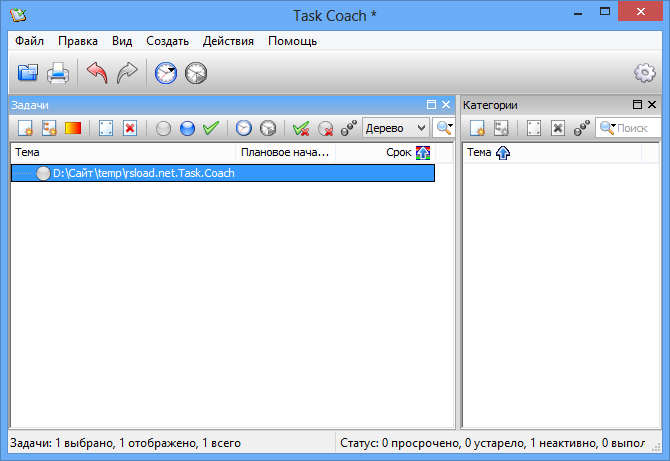Close the Задачи panel

coord(446,105)
